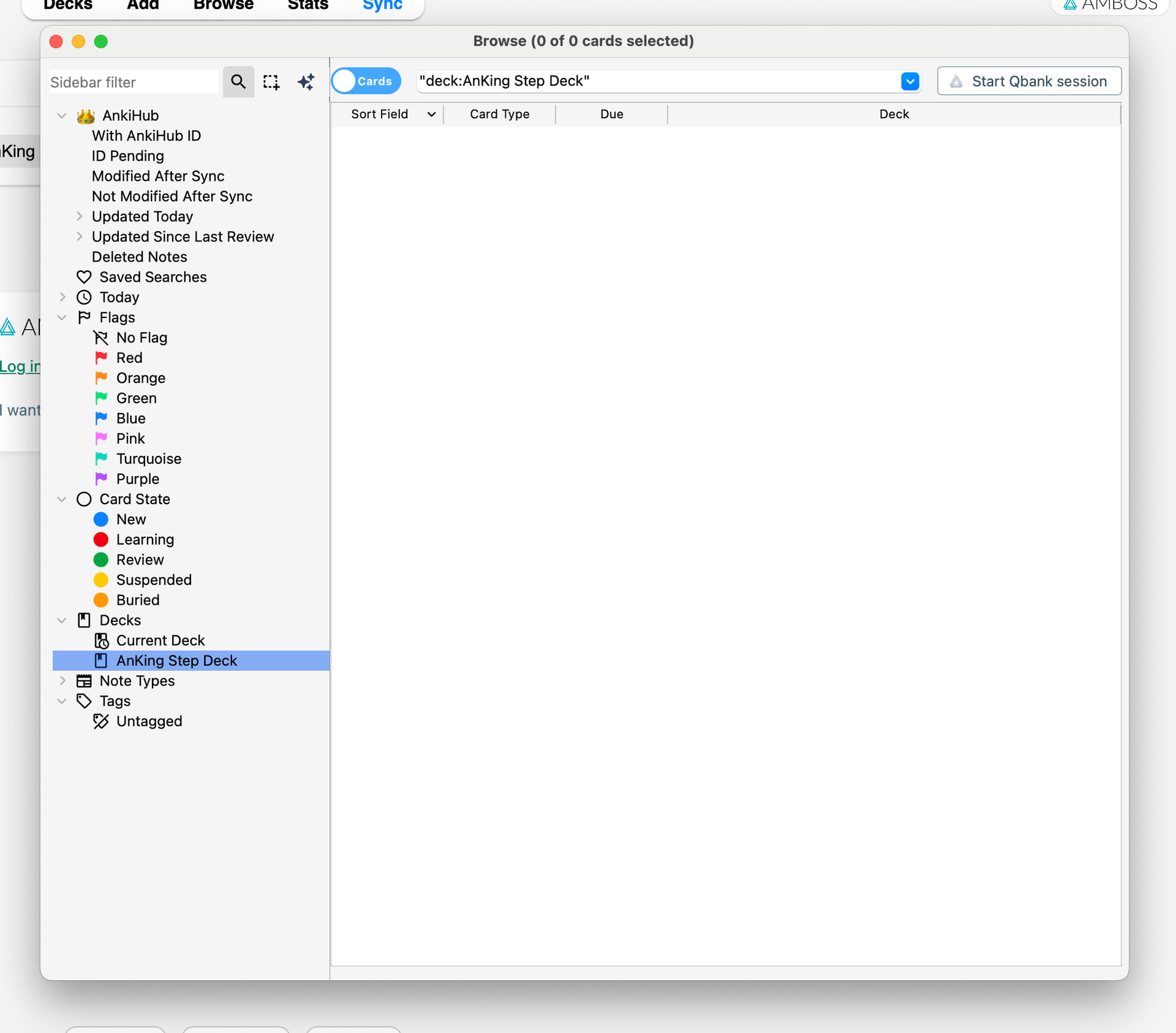This screenshot has width=1176, height=1033.
Task: Open the search history dropdown arrow
Action: point(910,81)
